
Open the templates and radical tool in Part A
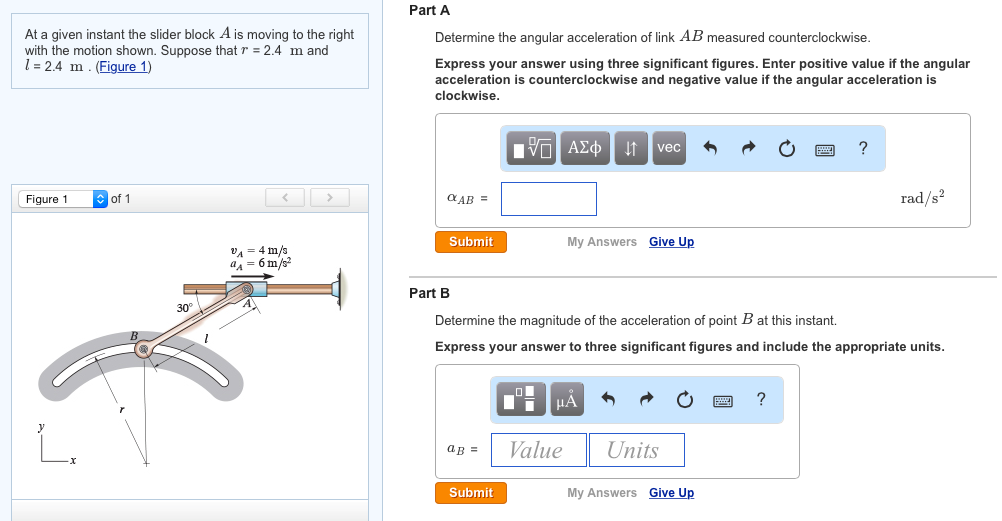(x=531, y=148)
